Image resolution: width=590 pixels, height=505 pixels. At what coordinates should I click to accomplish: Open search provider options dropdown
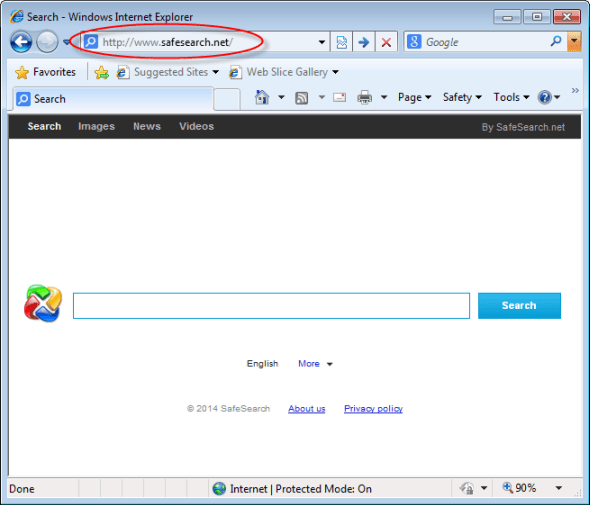[x=574, y=42]
